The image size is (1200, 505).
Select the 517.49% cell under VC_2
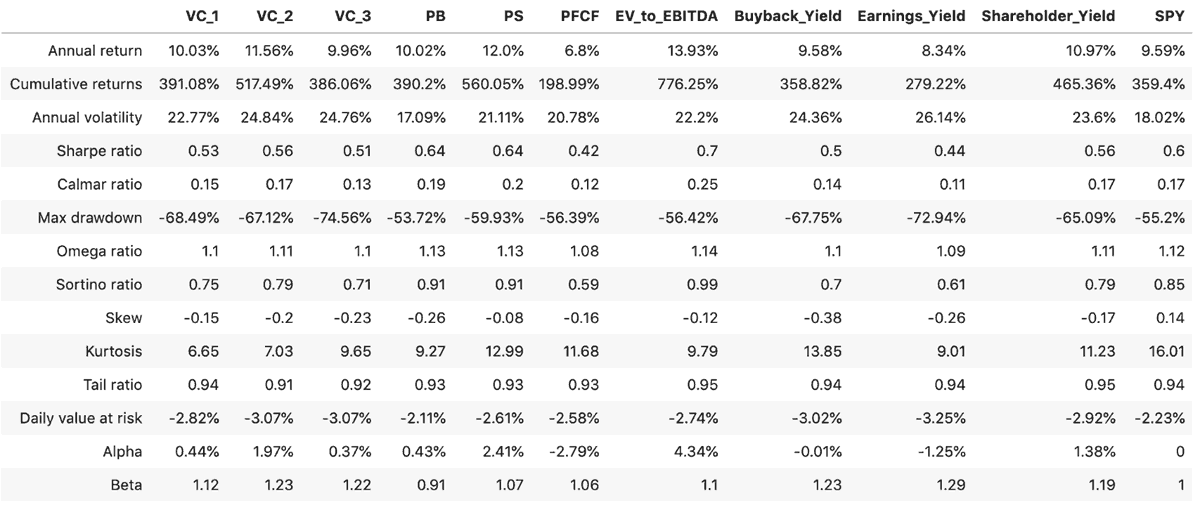point(266,84)
